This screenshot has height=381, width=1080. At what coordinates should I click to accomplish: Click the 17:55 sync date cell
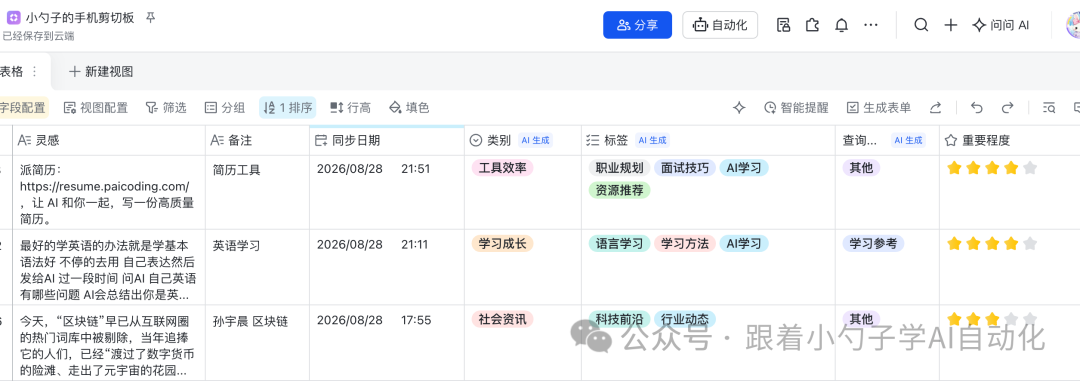click(x=386, y=342)
